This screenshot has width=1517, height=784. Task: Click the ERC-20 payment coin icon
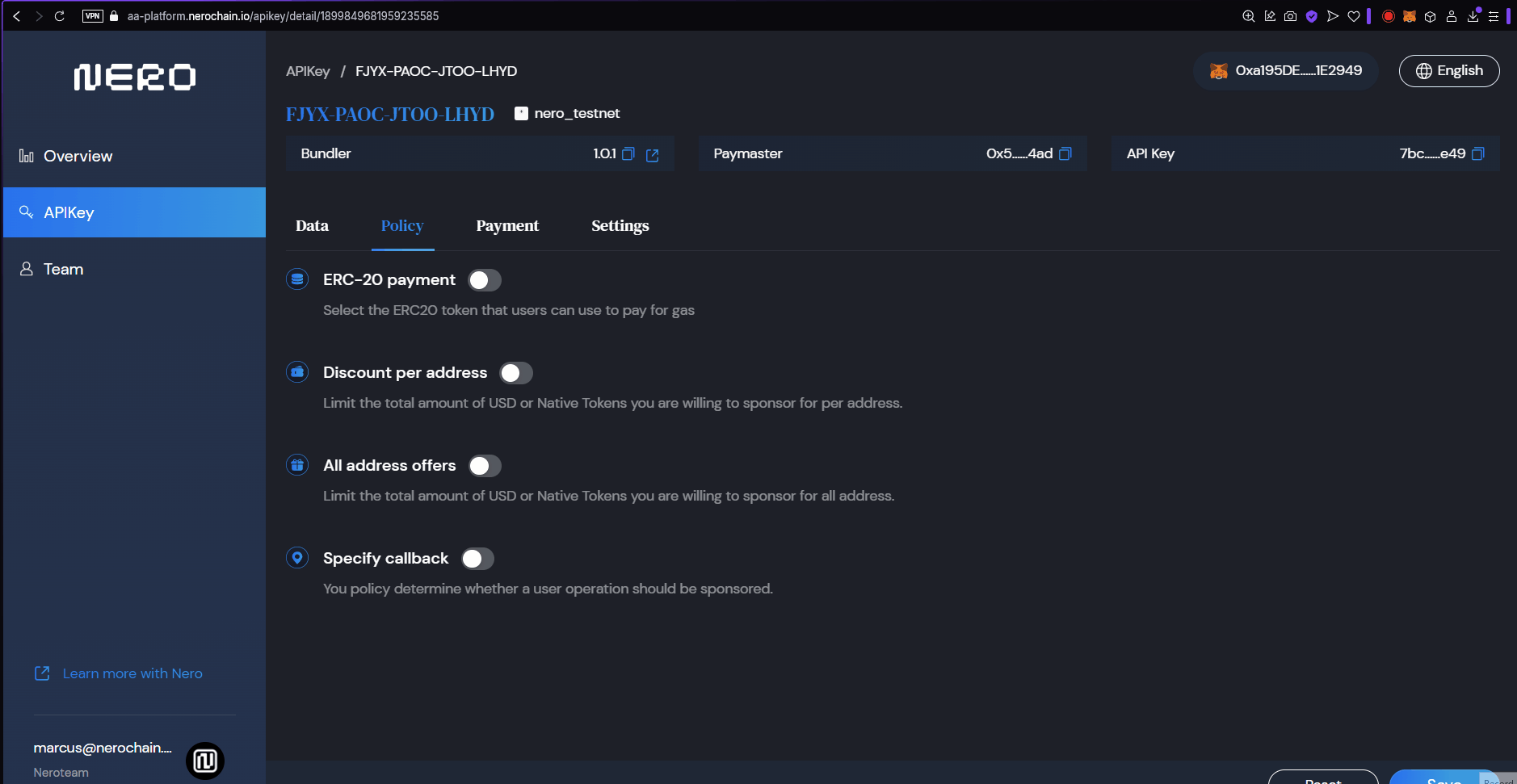coord(297,279)
